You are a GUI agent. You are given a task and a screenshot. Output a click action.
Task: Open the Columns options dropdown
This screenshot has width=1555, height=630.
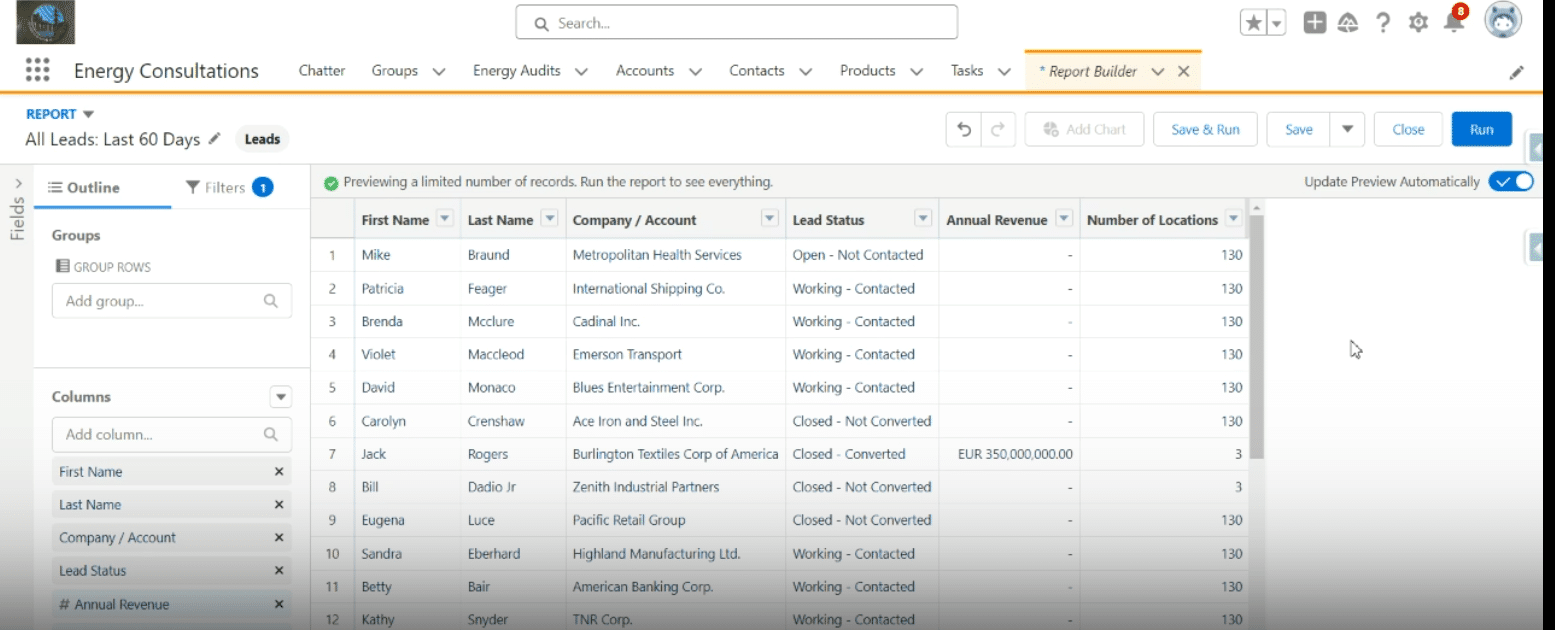click(281, 397)
